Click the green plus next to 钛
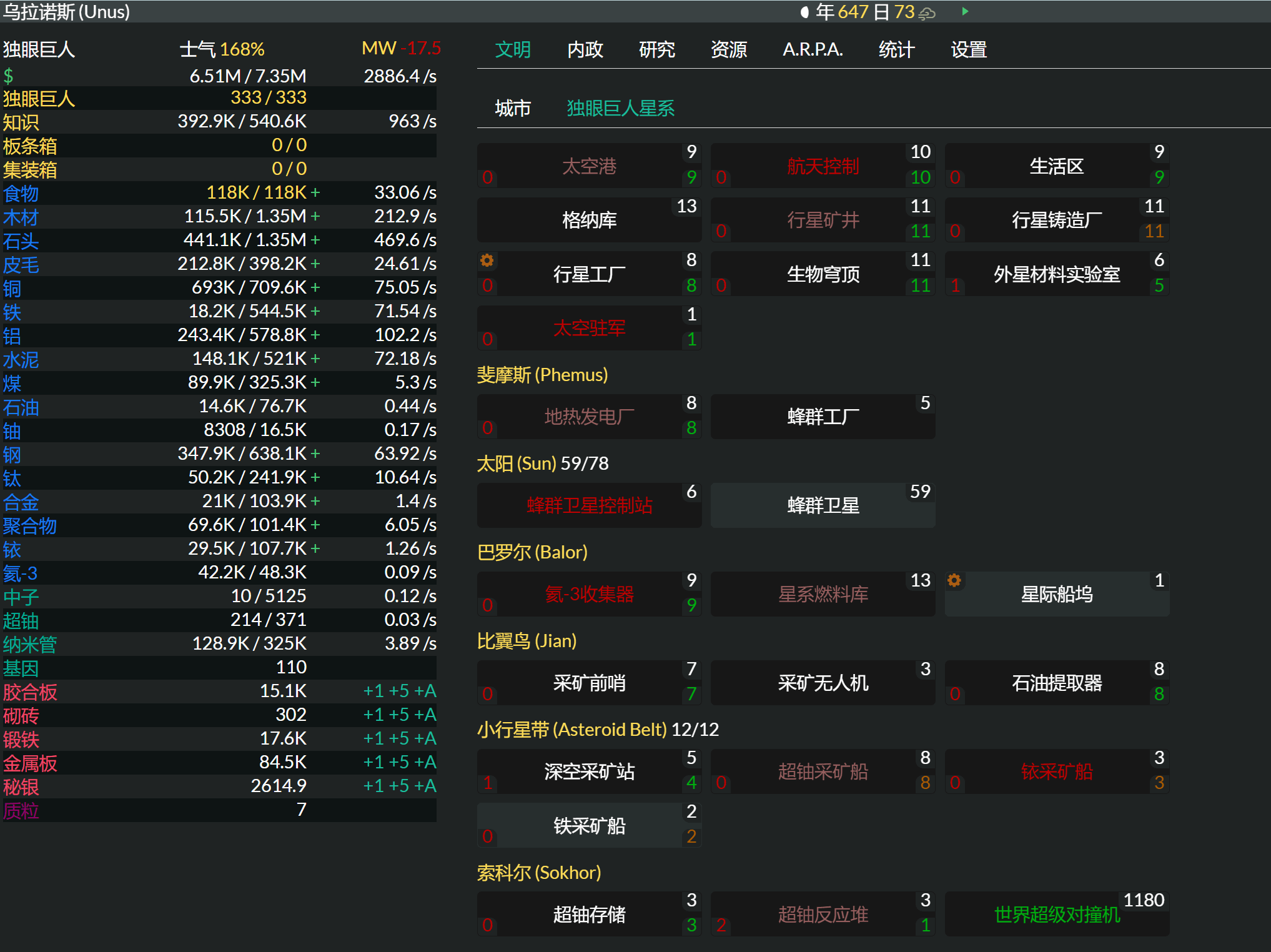The width and height of the screenshot is (1271, 952). pyautogui.click(x=315, y=477)
